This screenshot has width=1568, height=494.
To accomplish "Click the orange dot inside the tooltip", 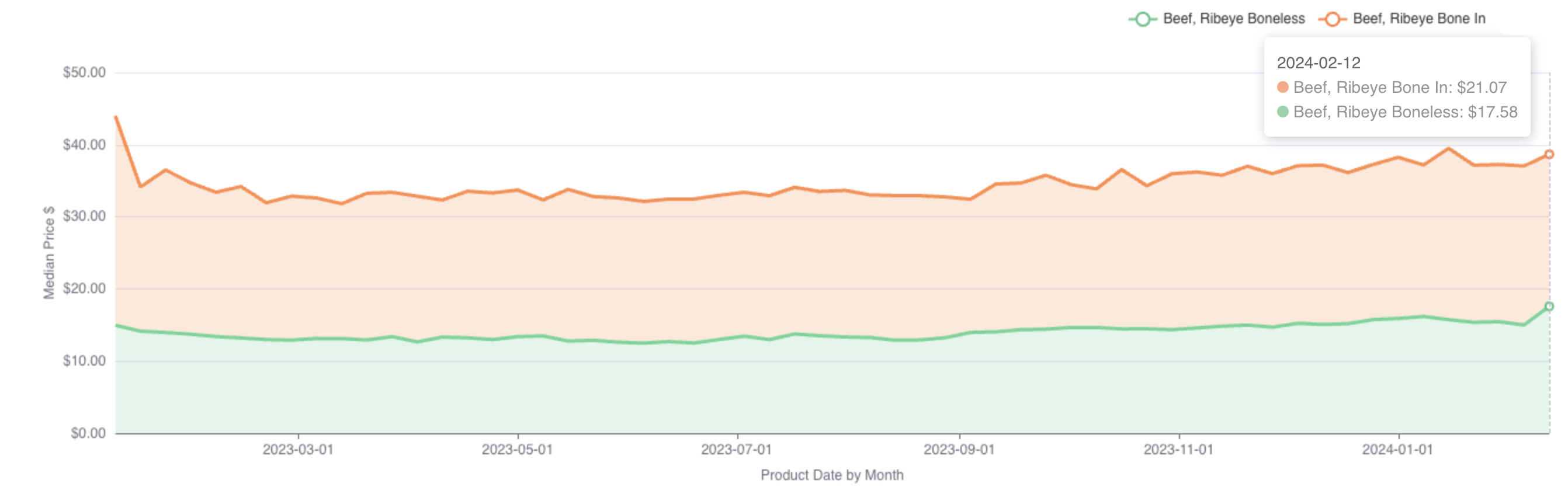I will coord(1282,88).
